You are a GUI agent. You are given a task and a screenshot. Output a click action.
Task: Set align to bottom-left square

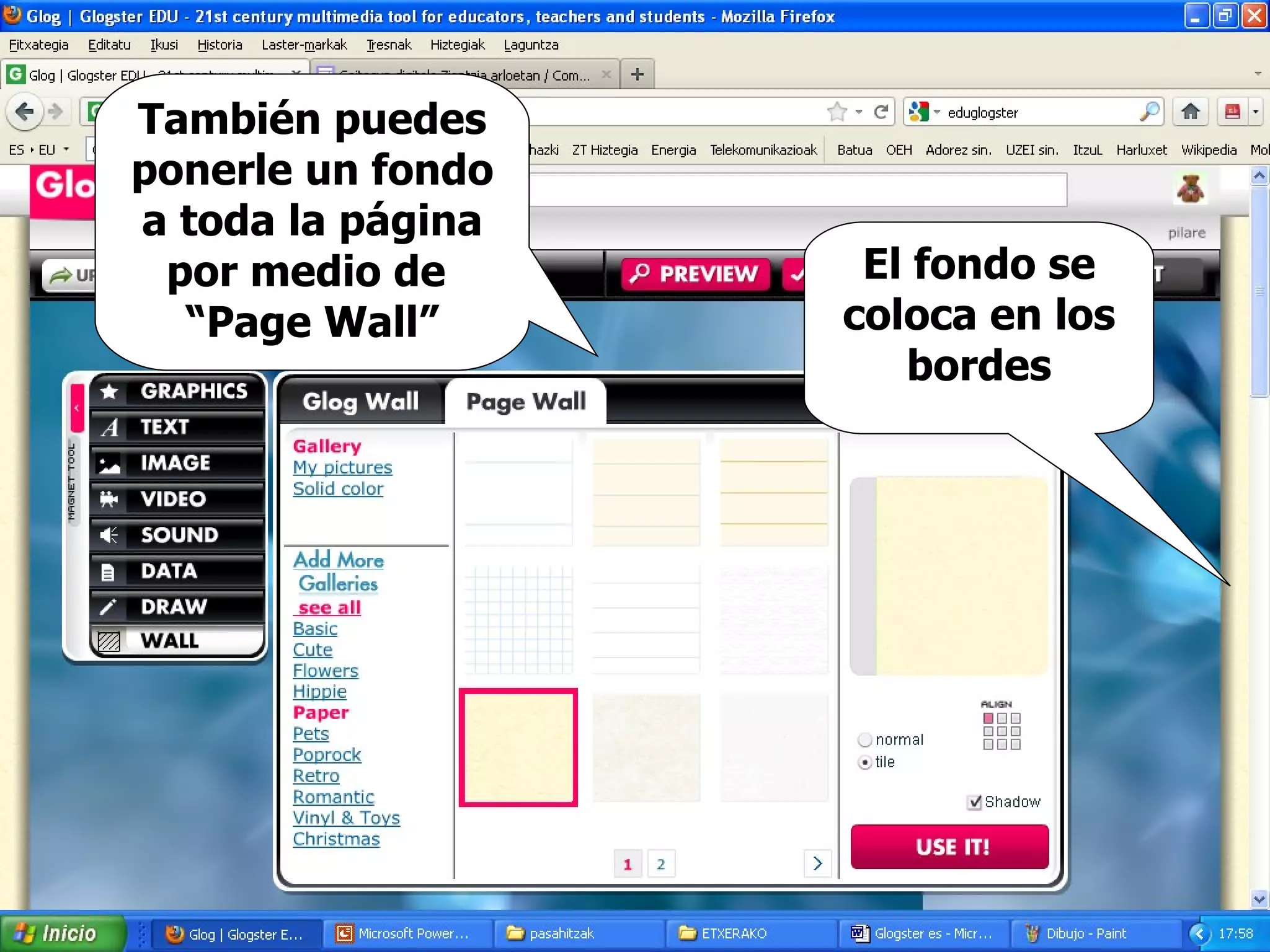click(988, 744)
